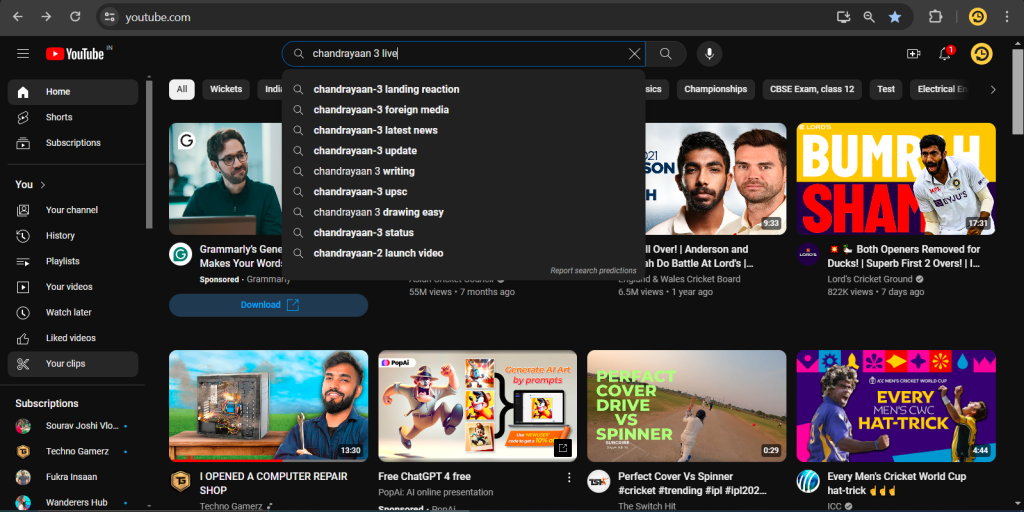1024x512 pixels.
Task: Show more filter chips with right arrow
Action: pyautogui.click(x=993, y=89)
